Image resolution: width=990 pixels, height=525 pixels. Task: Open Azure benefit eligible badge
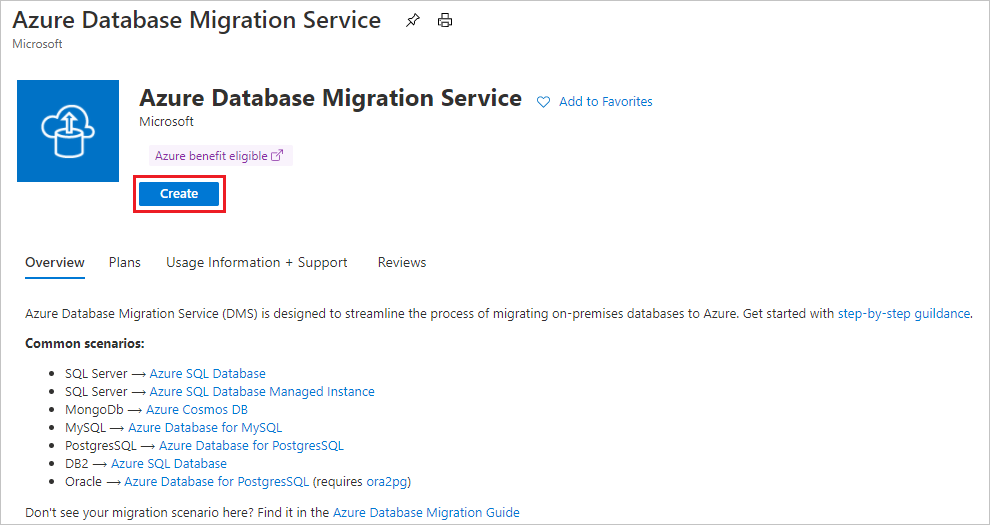211,156
